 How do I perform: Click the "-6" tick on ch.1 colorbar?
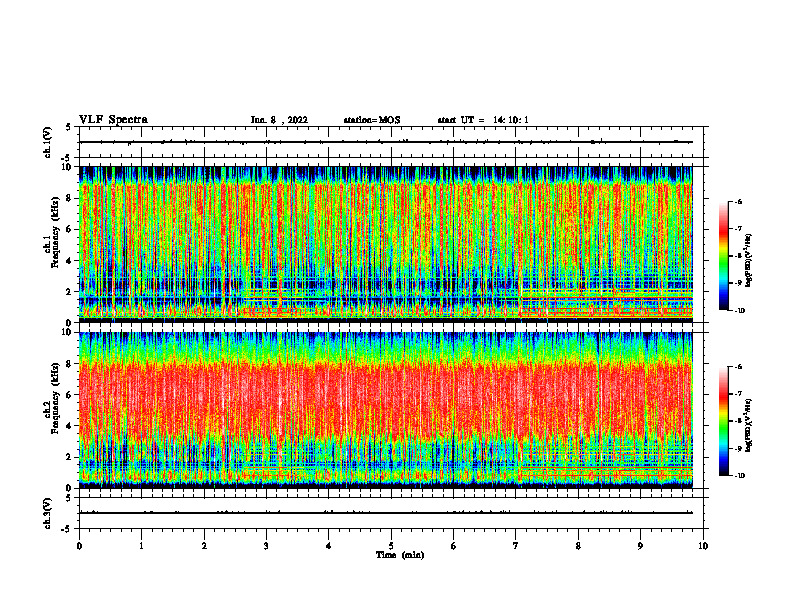point(738,201)
